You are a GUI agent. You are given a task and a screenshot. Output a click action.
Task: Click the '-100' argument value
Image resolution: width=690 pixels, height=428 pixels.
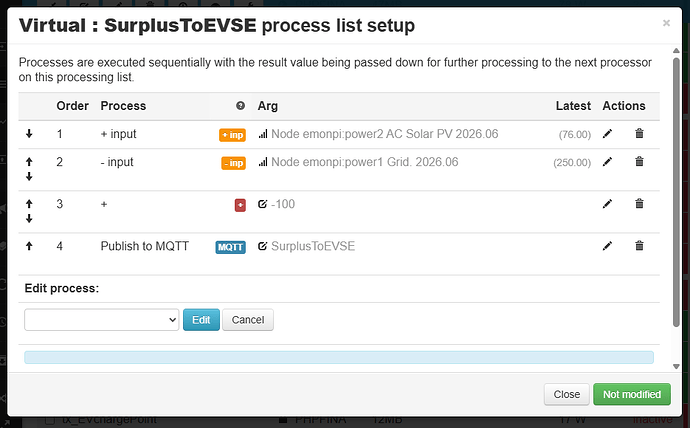pos(283,204)
